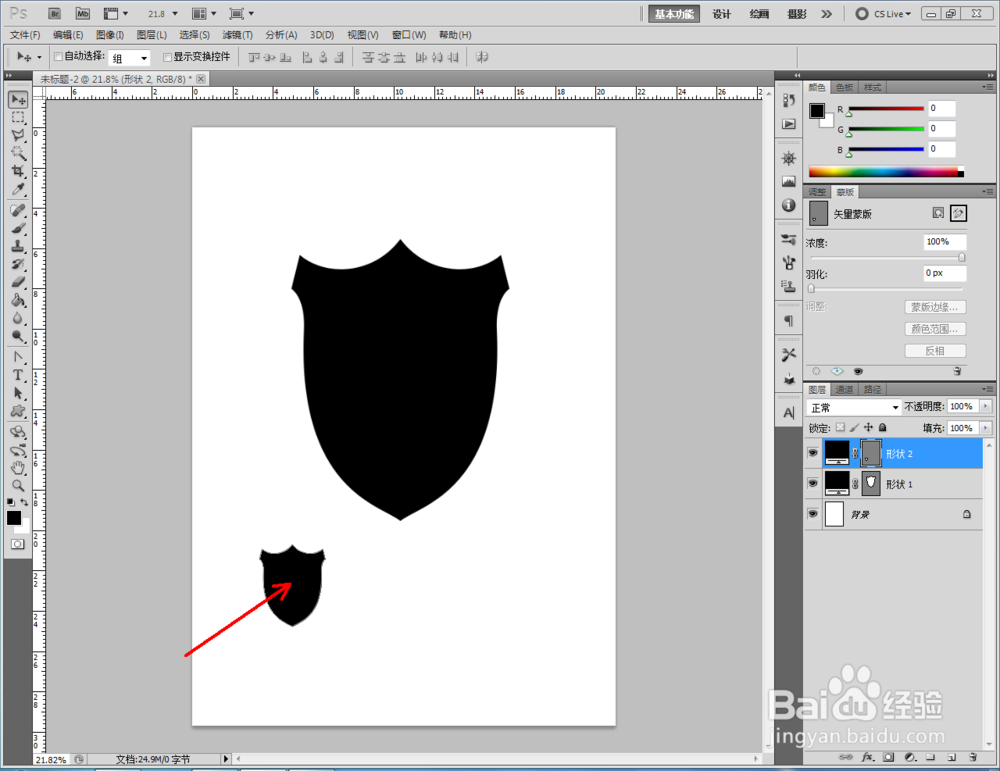Select the Brush tool
The width and height of the screenshot is (1000, 771).
pyautogui.click(x=18, y=228)
